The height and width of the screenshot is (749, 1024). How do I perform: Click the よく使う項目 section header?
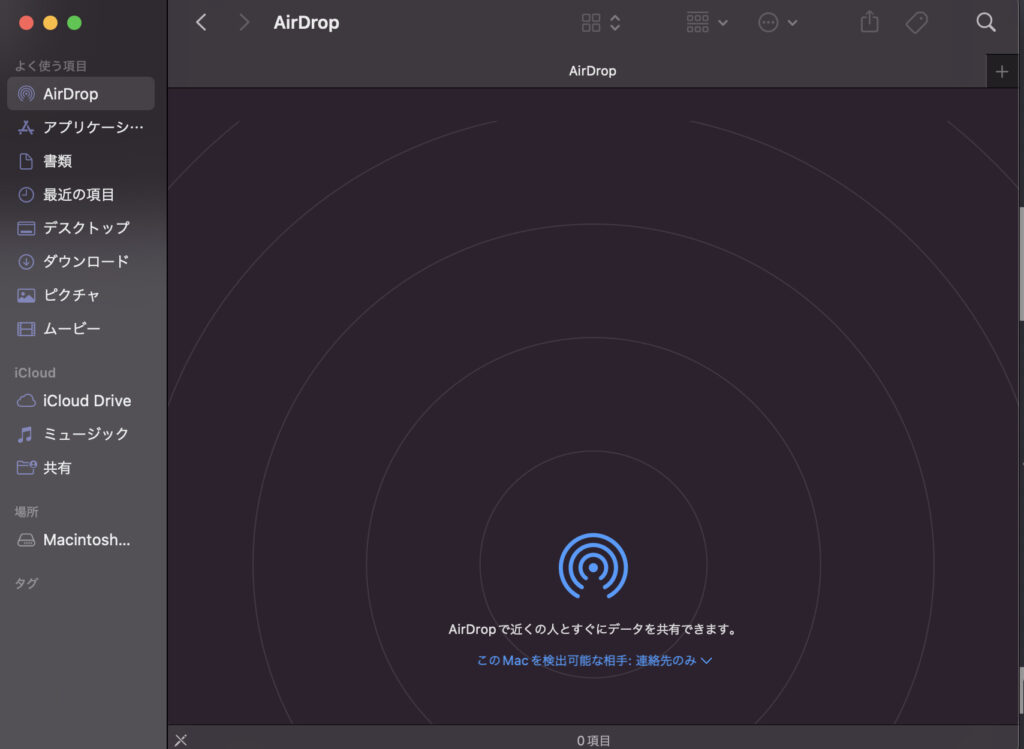51,66
